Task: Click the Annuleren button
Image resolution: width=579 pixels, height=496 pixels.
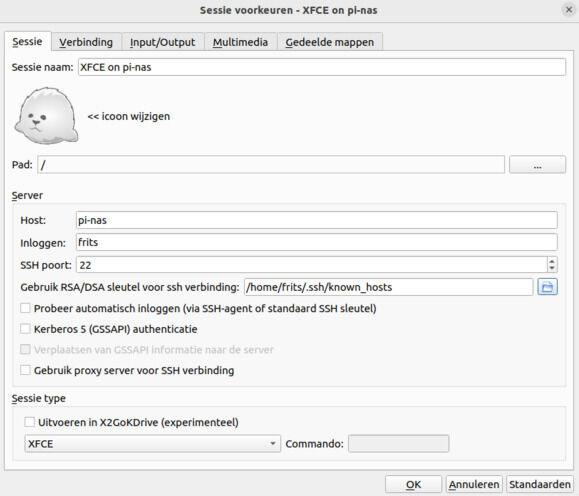Action: 474,485
